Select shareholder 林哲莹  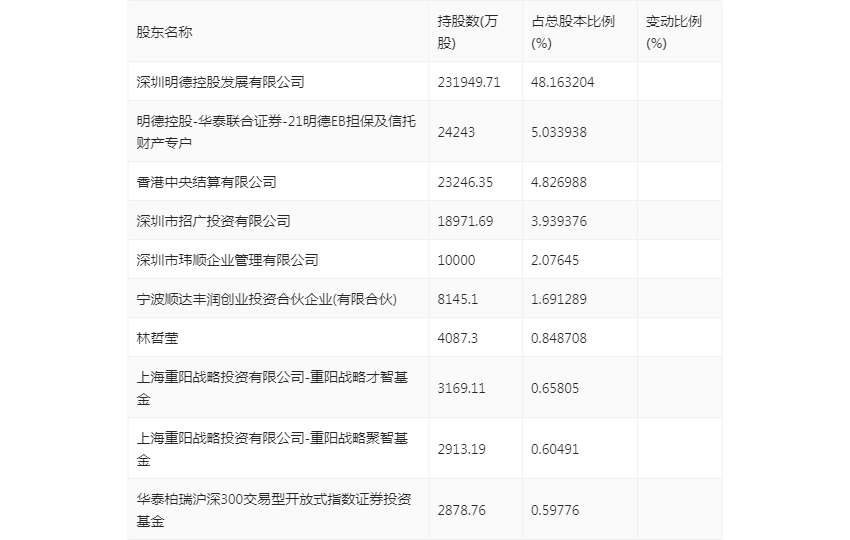click(x=157, y=338)
